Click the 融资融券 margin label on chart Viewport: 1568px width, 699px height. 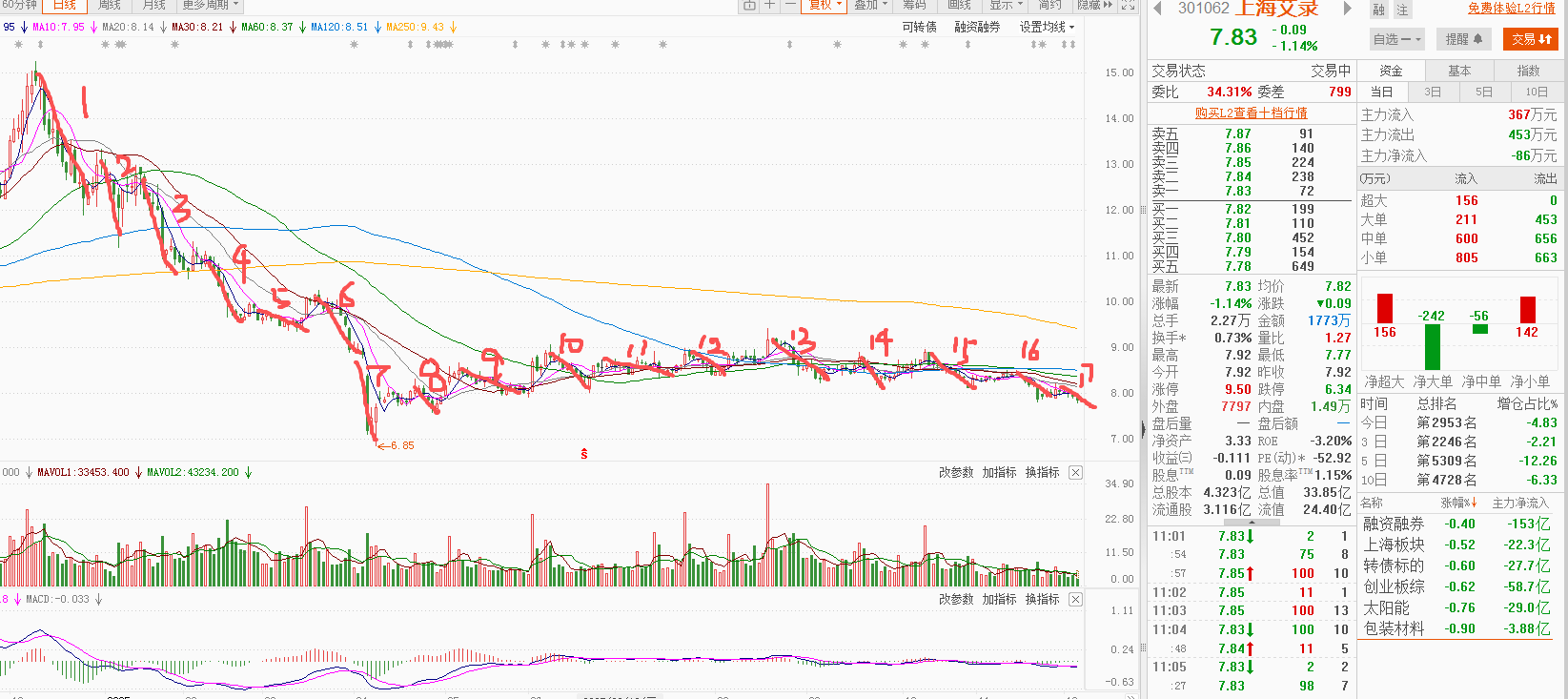977,27
